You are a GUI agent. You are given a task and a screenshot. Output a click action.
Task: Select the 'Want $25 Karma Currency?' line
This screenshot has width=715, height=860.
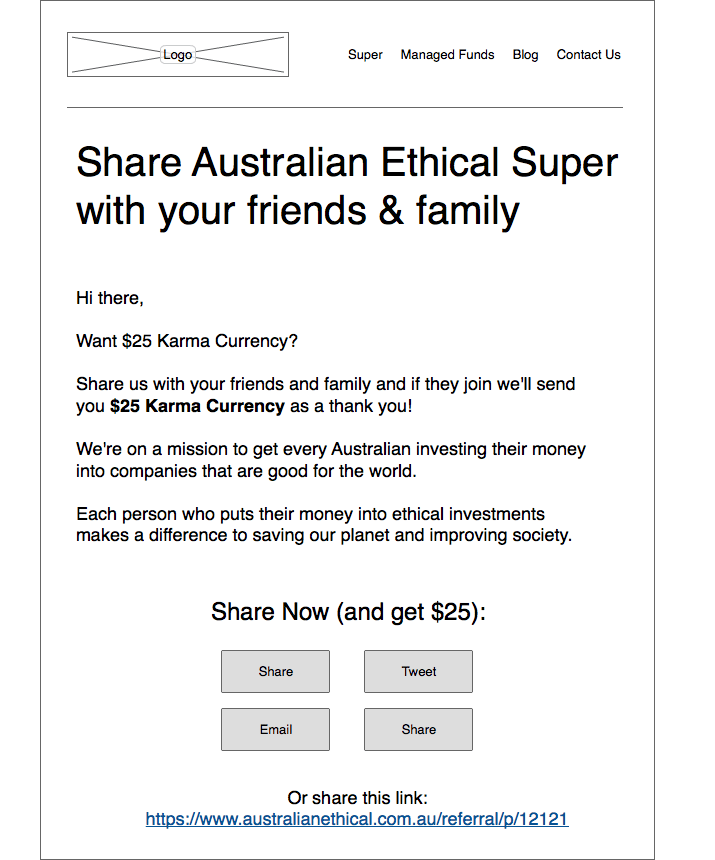187,341
